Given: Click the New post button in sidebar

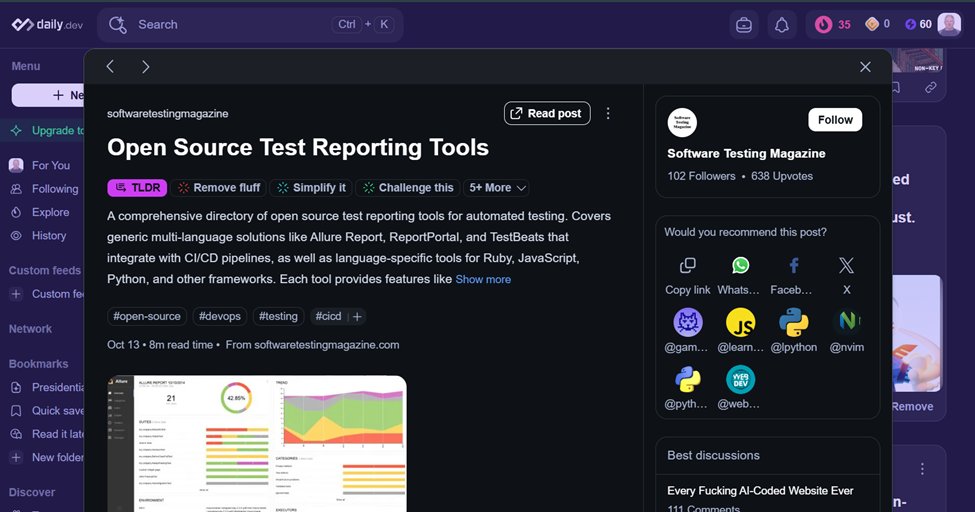Looking at the screenshot, I should pos(48,95).
